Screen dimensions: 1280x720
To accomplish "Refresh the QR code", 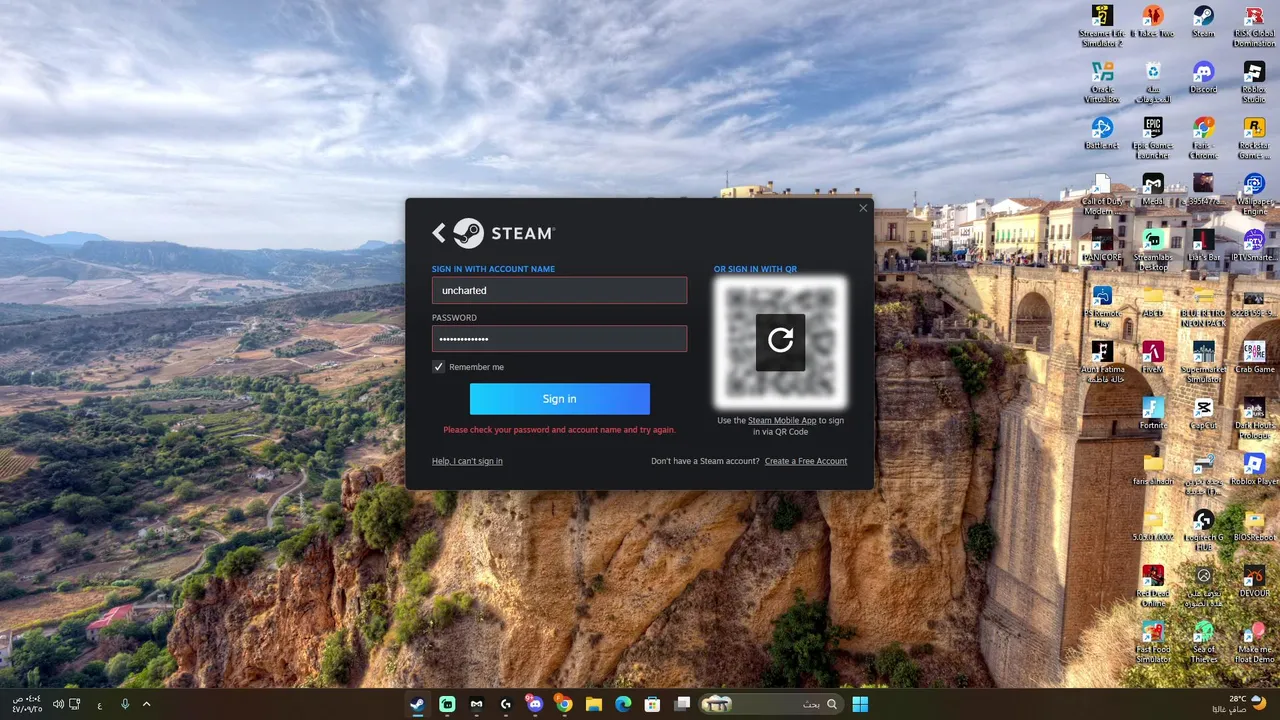I will tap(780, 341).
